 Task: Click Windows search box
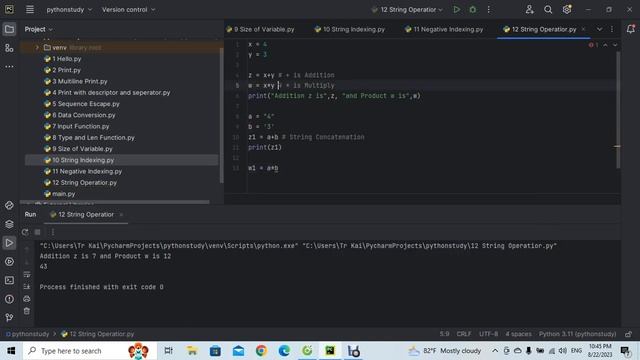click(x=89, y=351)
